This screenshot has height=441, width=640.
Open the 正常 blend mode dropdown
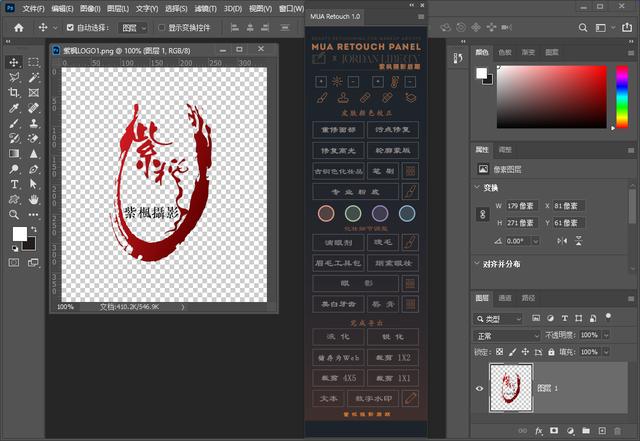(x=507, y=336)
